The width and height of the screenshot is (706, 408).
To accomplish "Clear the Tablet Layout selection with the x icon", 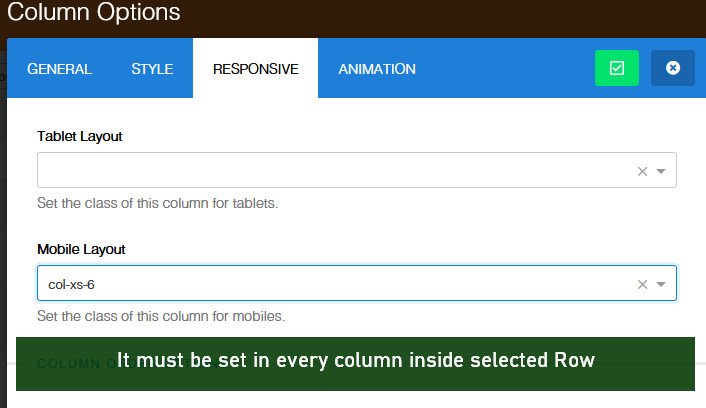I will pyautogui.click(x=642, y=171).
